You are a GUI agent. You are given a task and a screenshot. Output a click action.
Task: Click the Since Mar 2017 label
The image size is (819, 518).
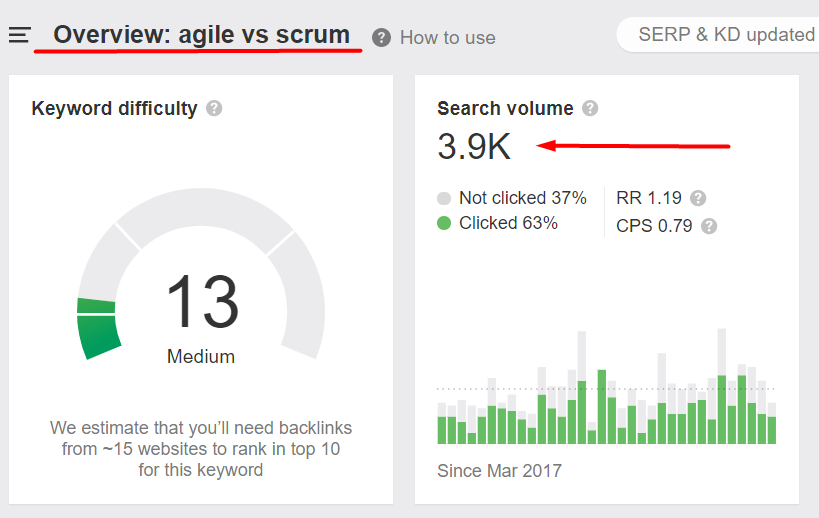(x=499, y=470)
